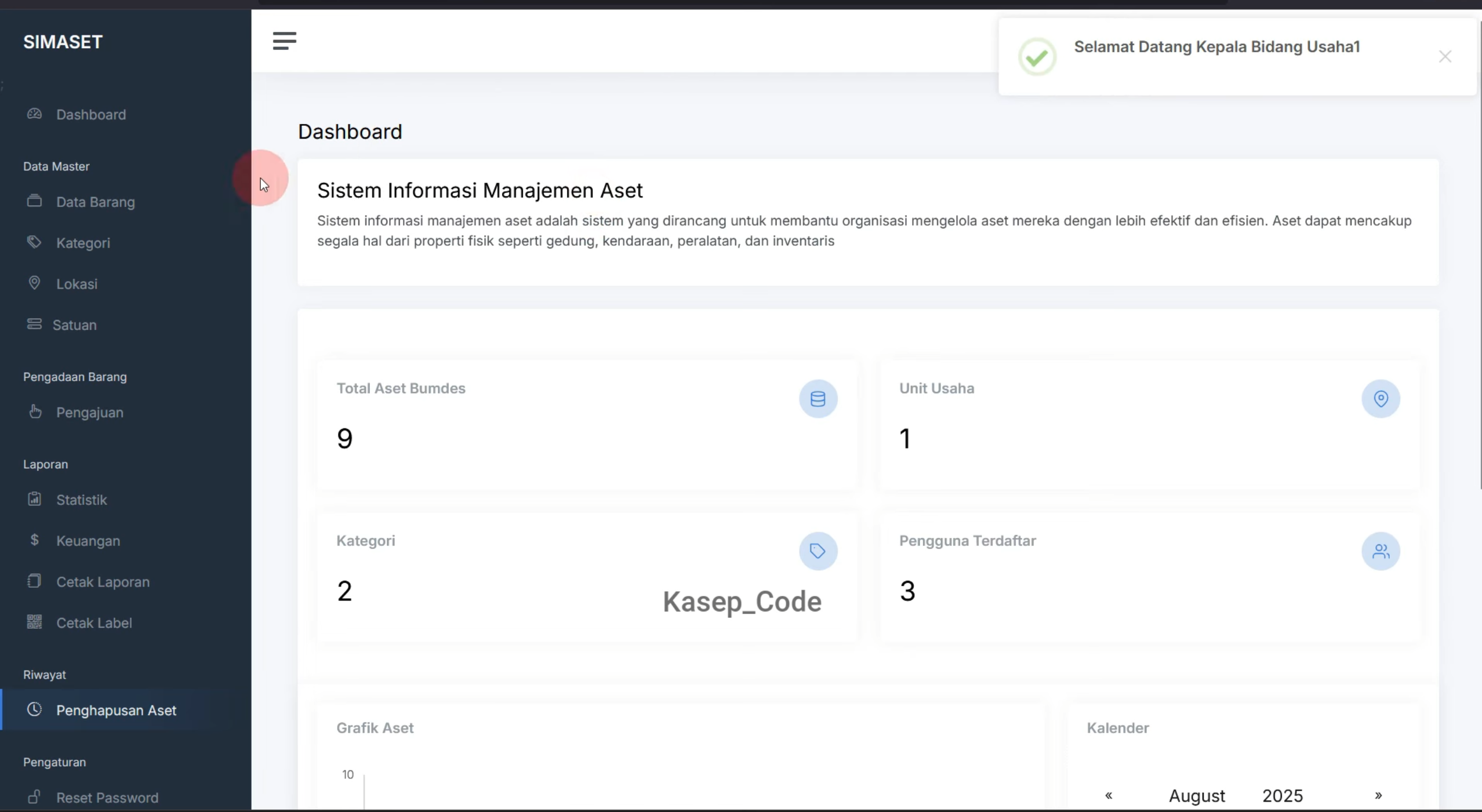
Task: Click the Keuangan dollar icon
Action: (x=34, y=540)
